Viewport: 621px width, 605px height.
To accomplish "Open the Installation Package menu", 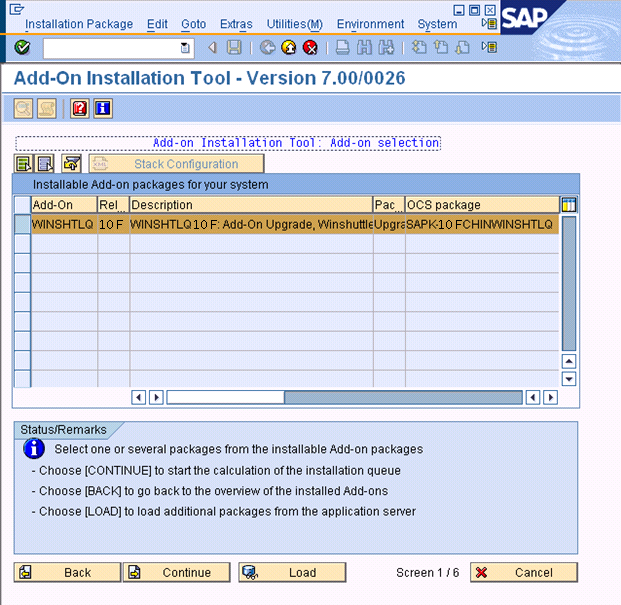I will (x=79, y=24).
